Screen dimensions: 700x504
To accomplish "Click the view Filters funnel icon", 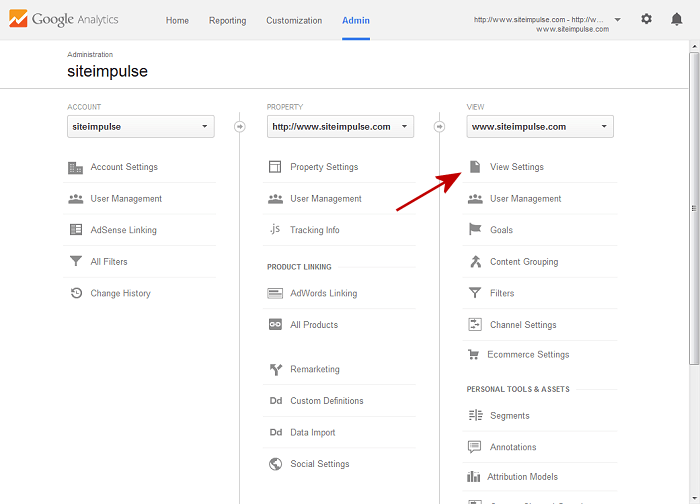I will tap(475, 293).
